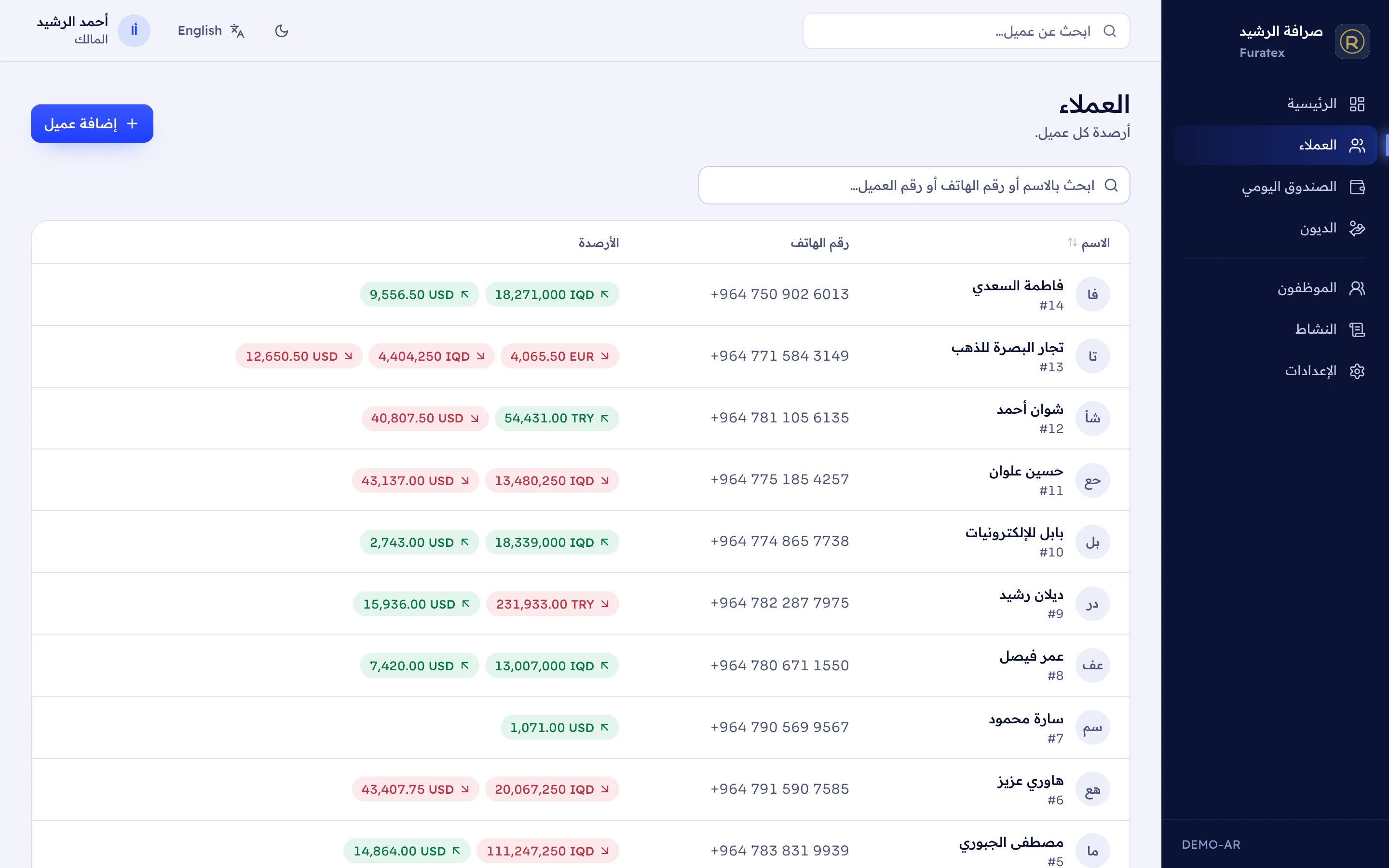This screenshot has width=1389, height=868.
Task: Click the 40,807.50 USD balance badge
Action: pos(425,419)
